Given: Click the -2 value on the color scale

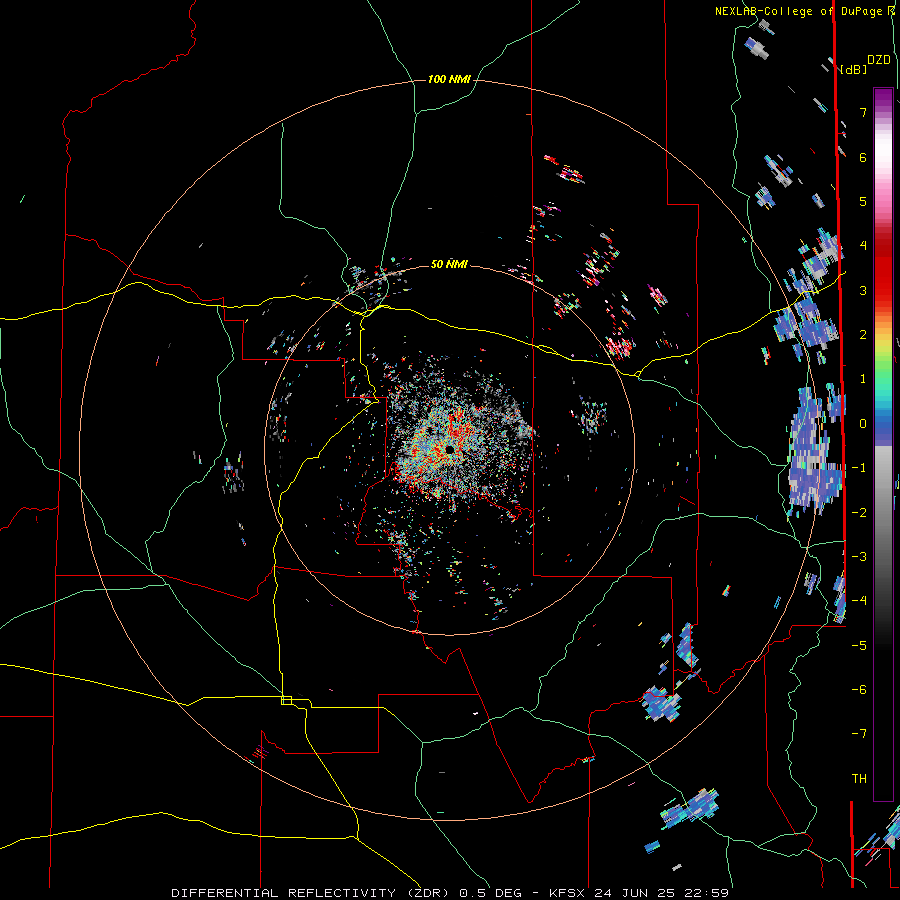Looking at the screenshot, I should (x=859, y=512).
